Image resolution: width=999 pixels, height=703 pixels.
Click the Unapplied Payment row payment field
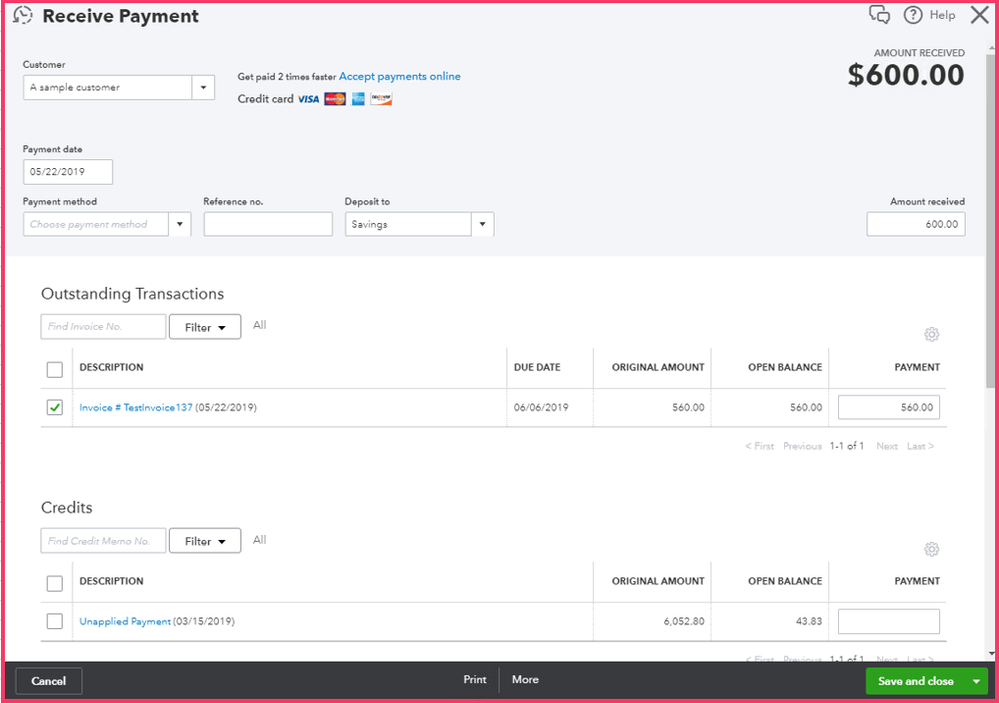pos(889,621)
